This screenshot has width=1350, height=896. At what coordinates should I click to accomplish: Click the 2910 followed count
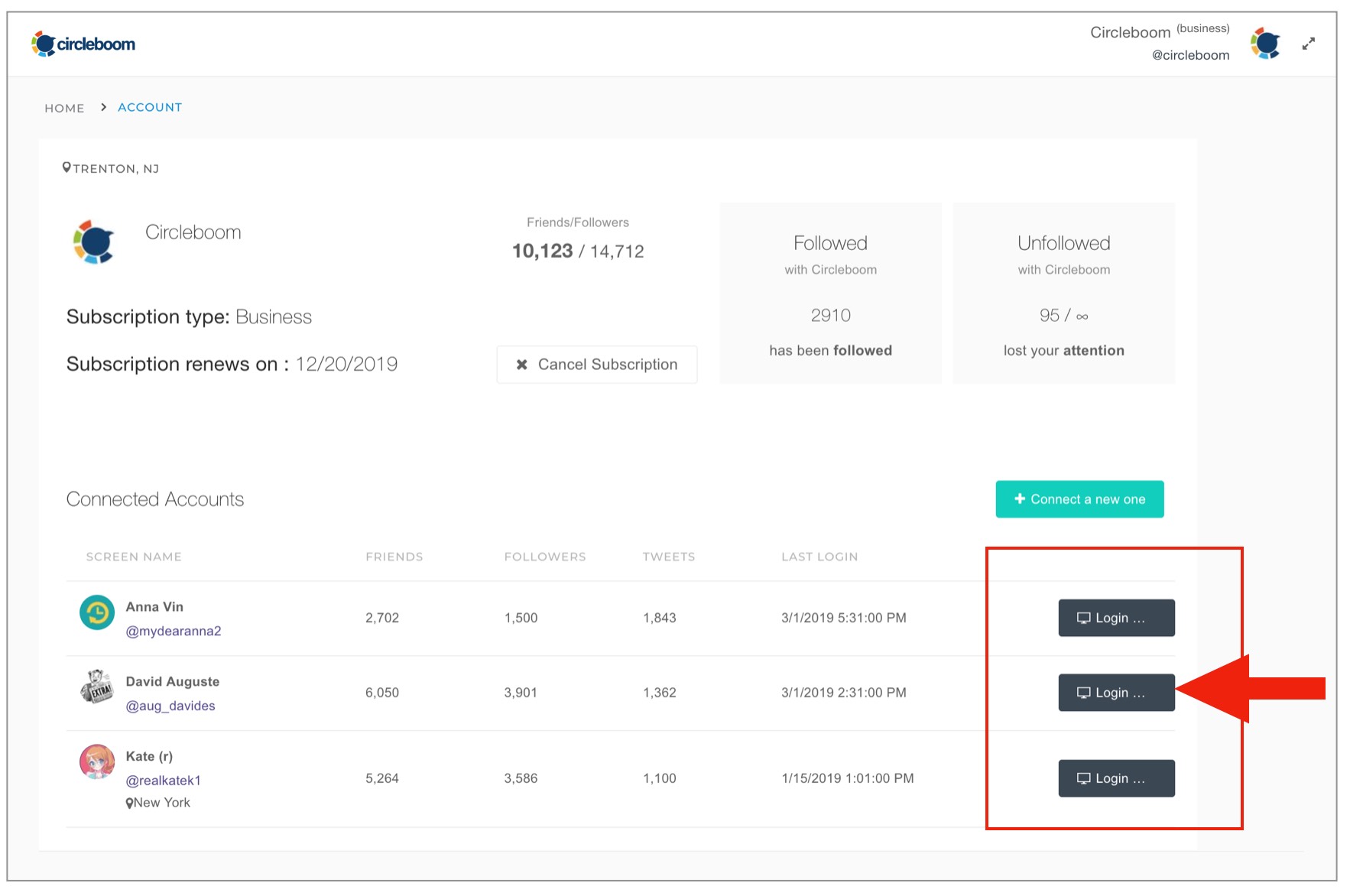(830, 316)
